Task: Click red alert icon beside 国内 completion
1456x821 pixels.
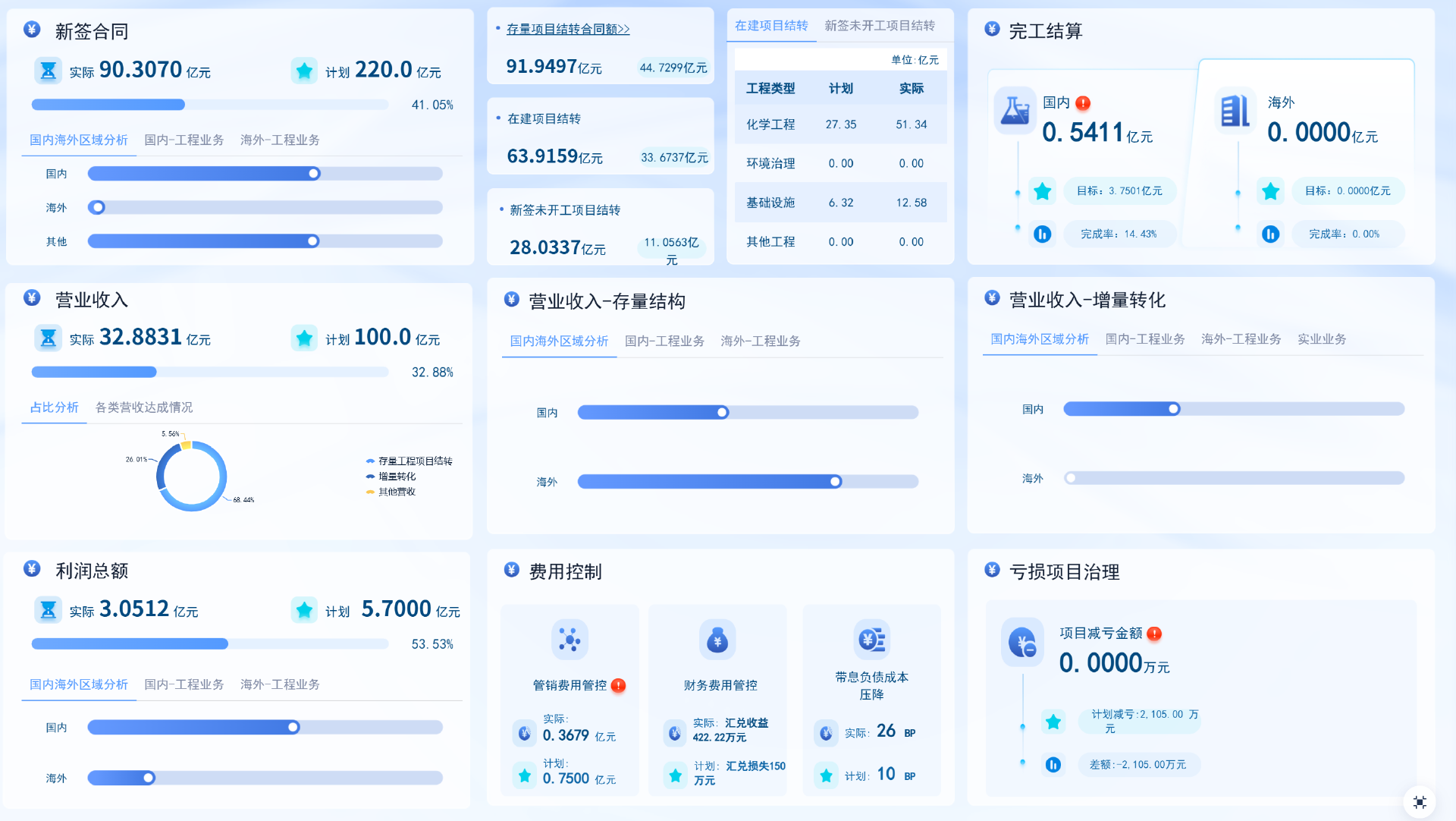Action: click(x=1083, y=103)
